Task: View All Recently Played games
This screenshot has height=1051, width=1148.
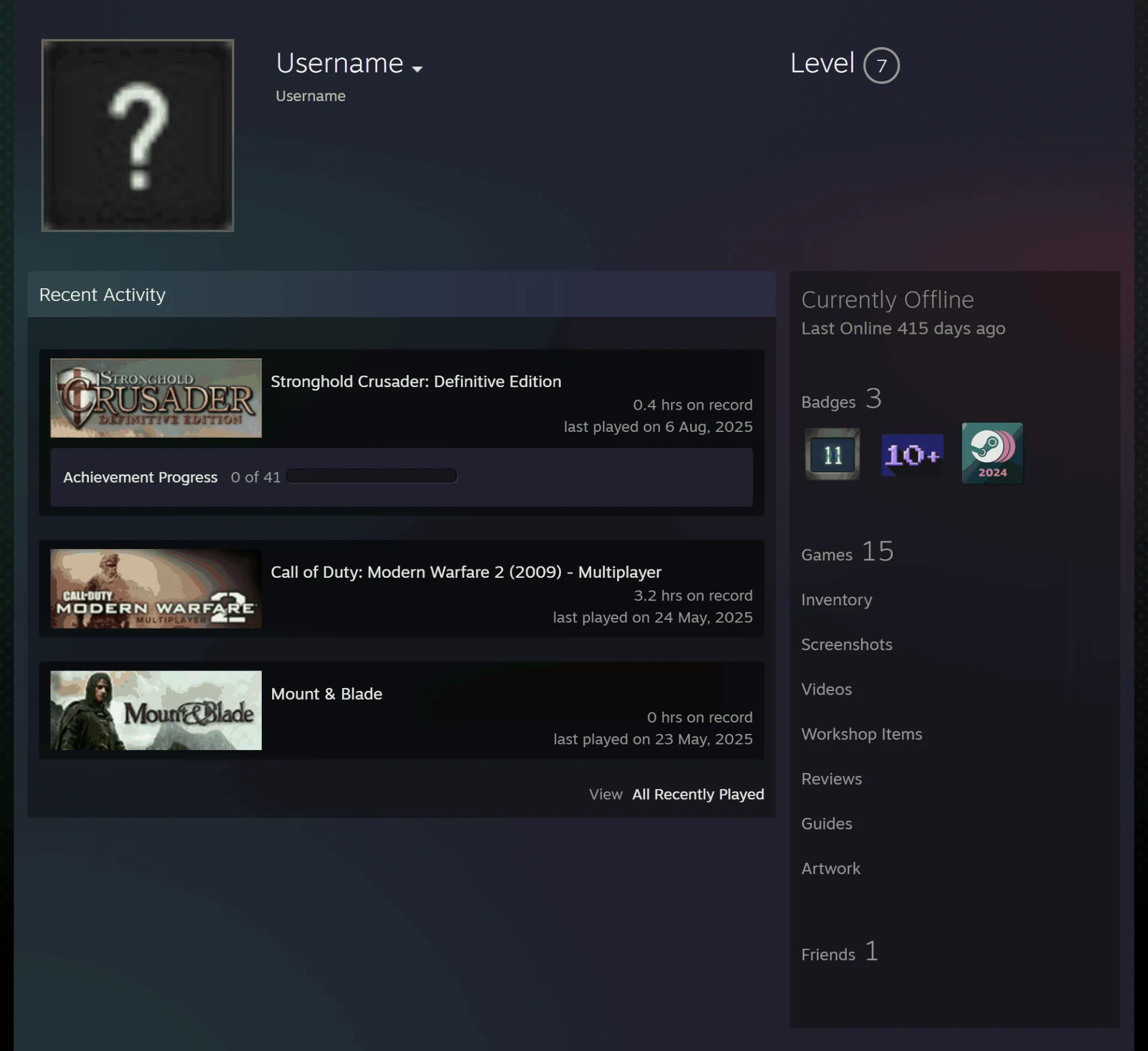Action: pyautogui.click(x=698, y=794)
